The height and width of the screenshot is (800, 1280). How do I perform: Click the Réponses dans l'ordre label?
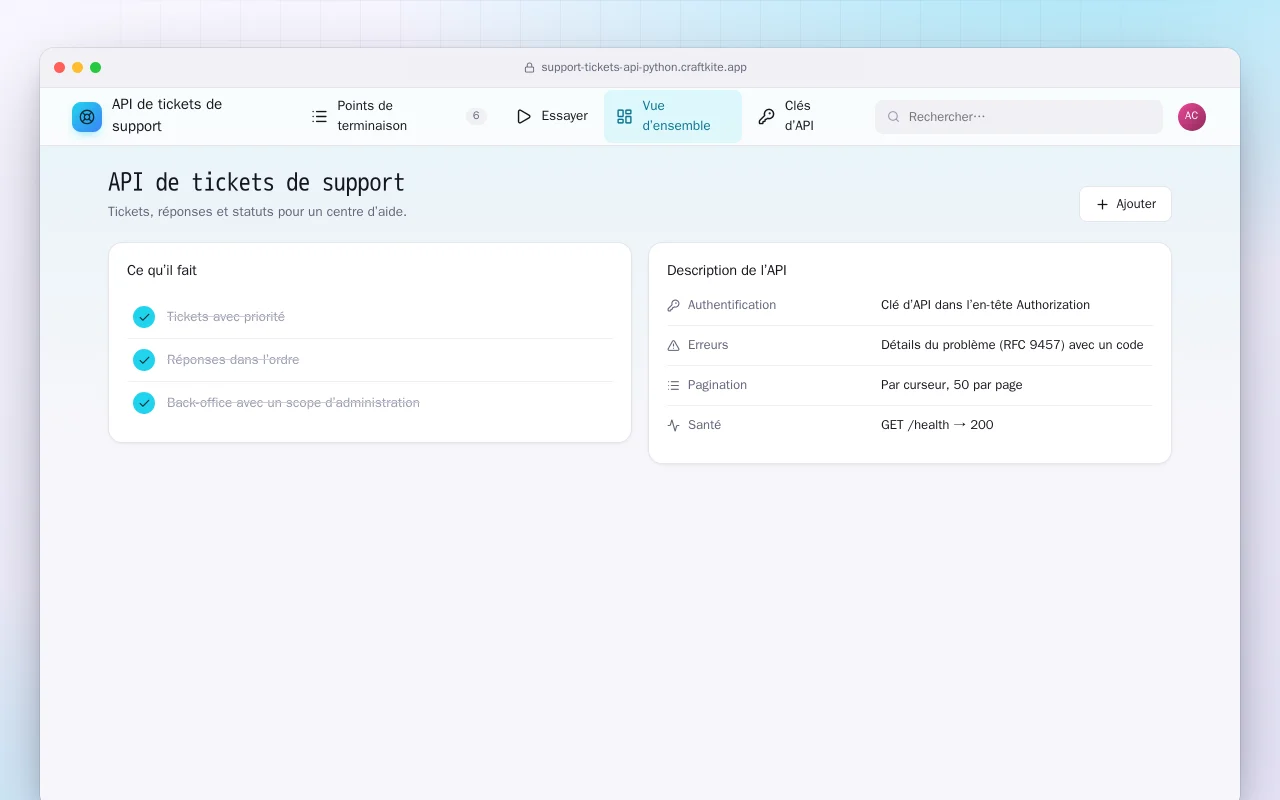pos(233,360)
